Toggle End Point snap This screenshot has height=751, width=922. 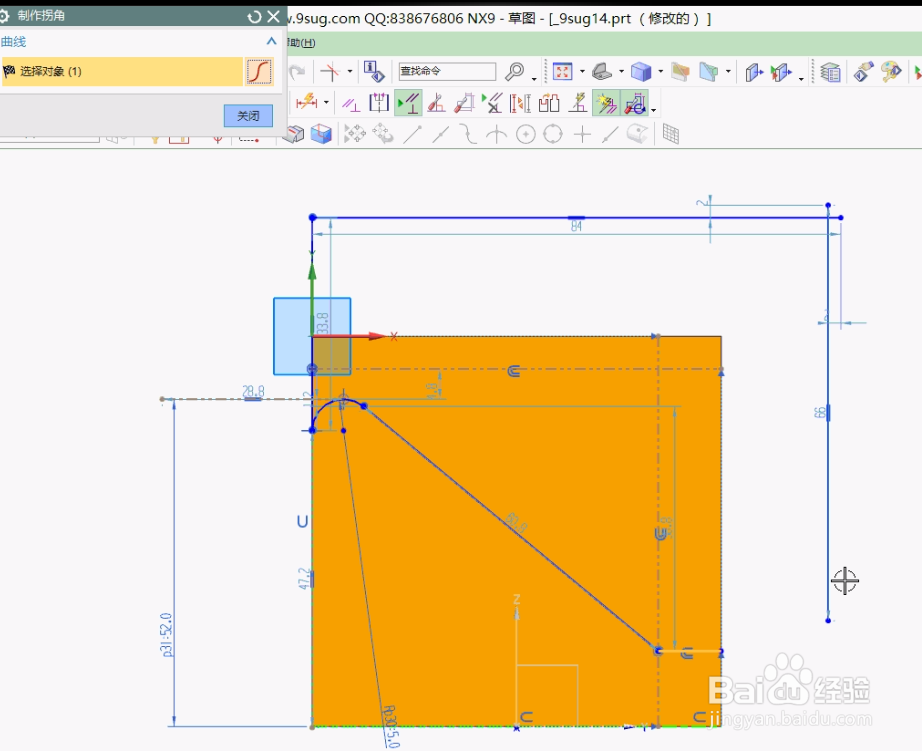pos(412,135)
